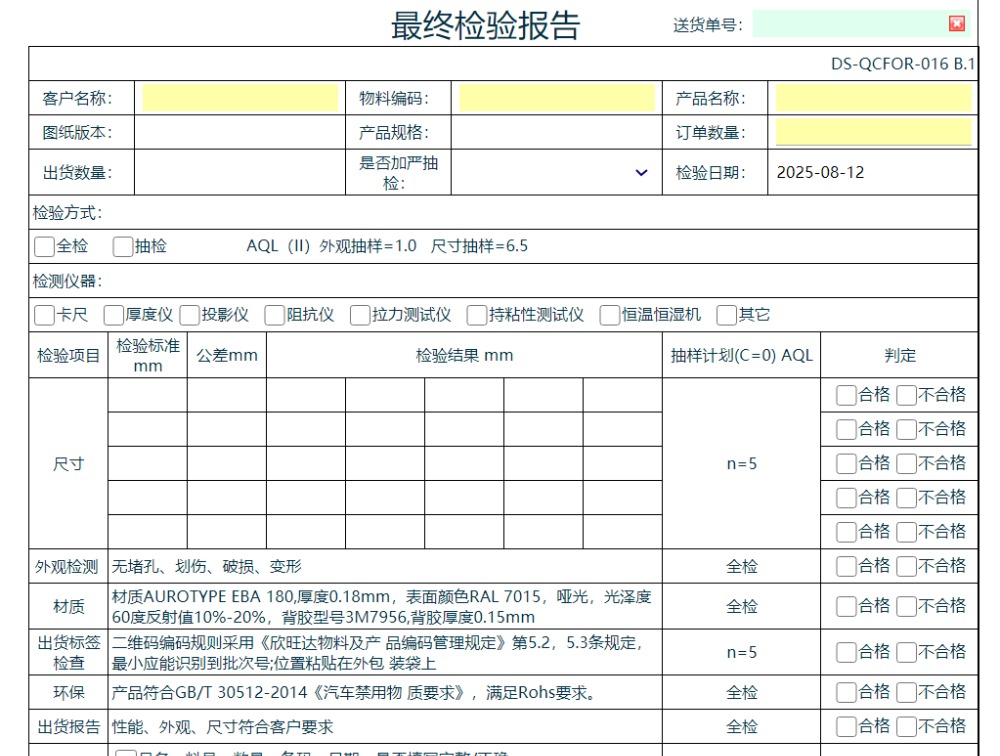This screenshot has width=1000, height=756.
Task: Mark 外观检测 row as 合格
Action: pyautogui.click(x=846, y=567)
